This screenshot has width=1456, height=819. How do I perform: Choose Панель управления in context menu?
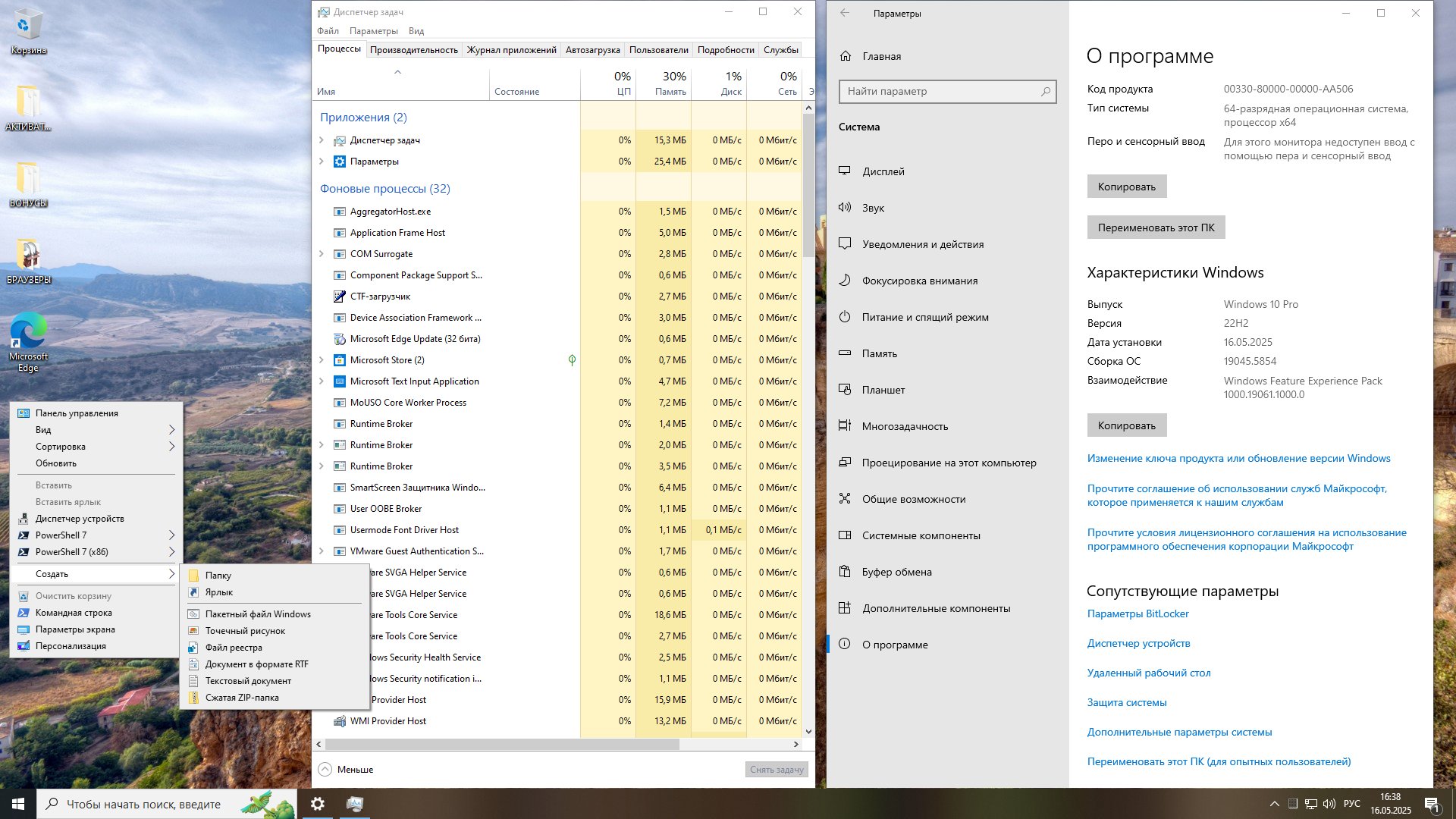click(96, 413)
